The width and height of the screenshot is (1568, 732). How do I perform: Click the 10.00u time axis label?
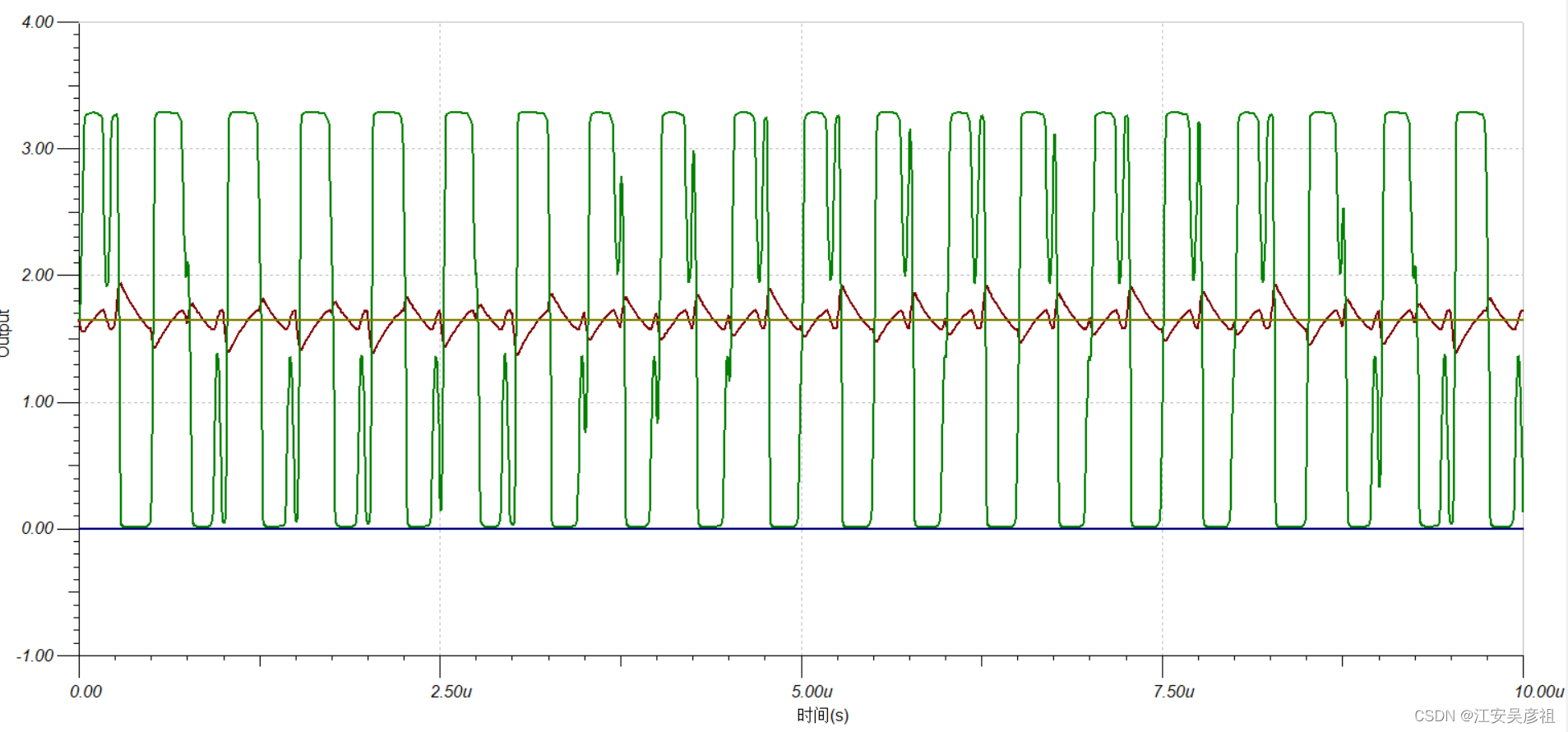[x=1539, y=692]
